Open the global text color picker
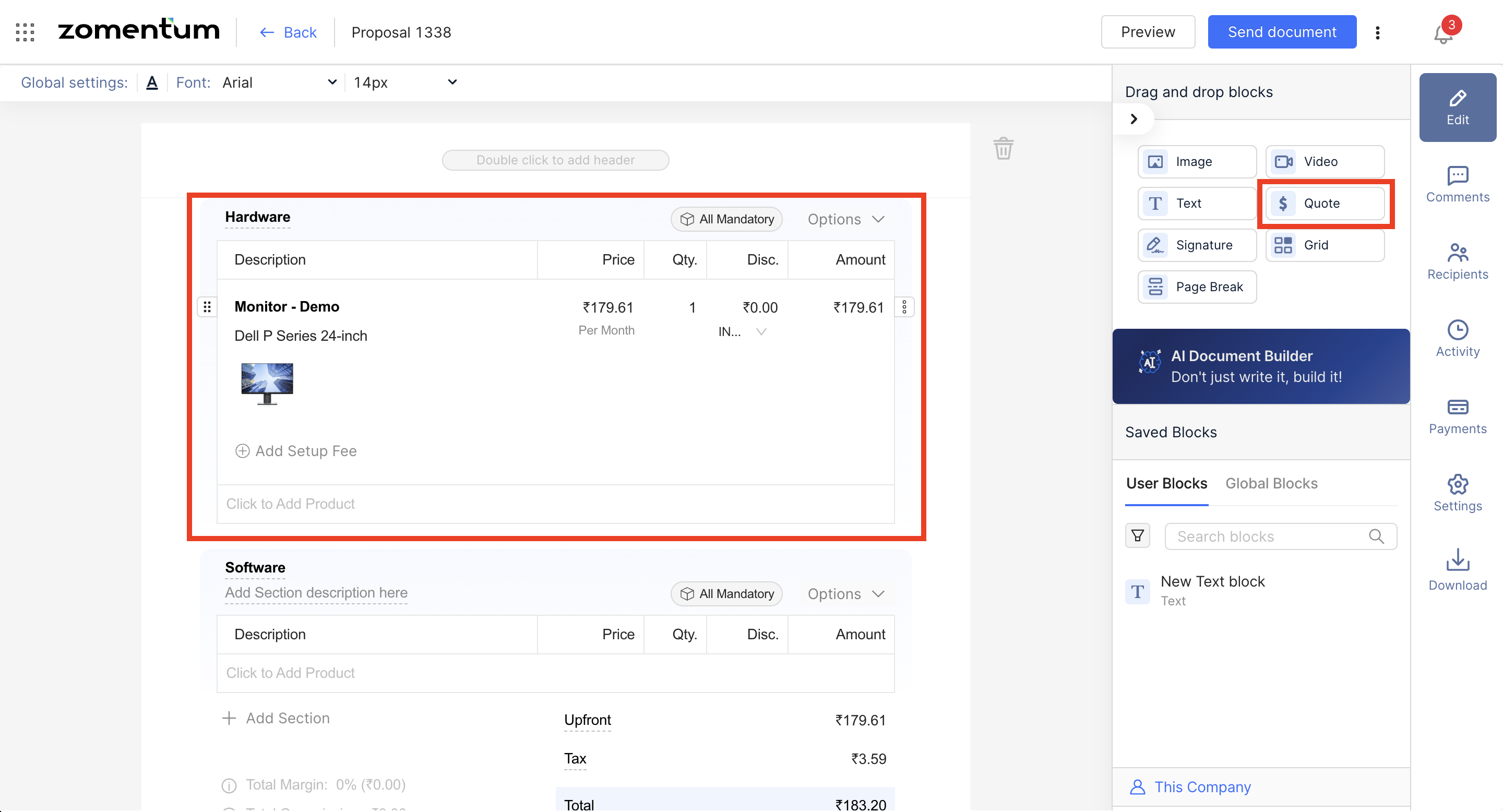This screenshot has height=812, width=1503. pos(152,82)
